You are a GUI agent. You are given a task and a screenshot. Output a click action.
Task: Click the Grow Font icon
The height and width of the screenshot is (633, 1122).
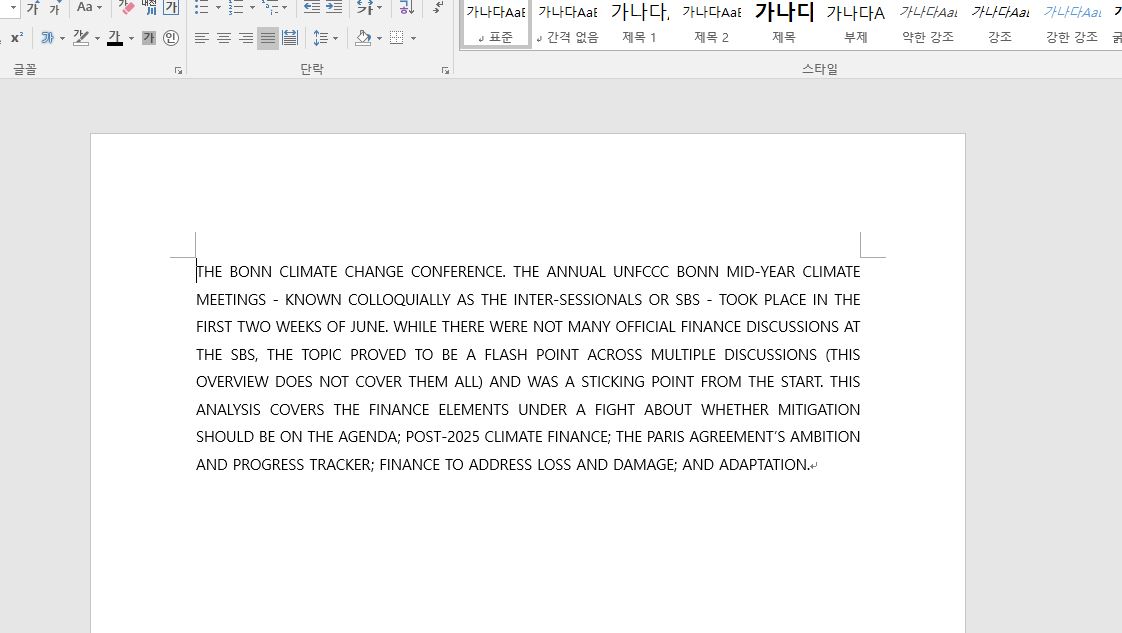click(x=33, y=8)
